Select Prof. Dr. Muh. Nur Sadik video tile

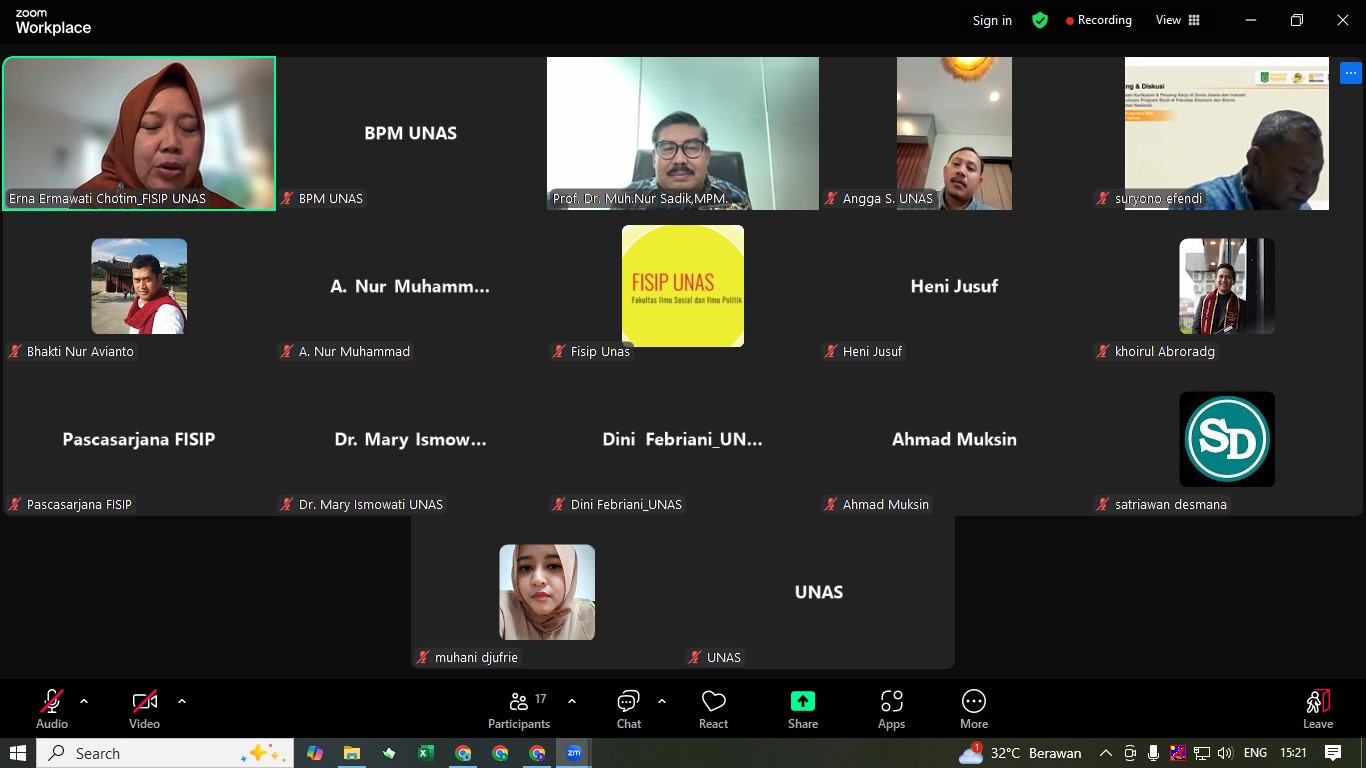point(683,133)
